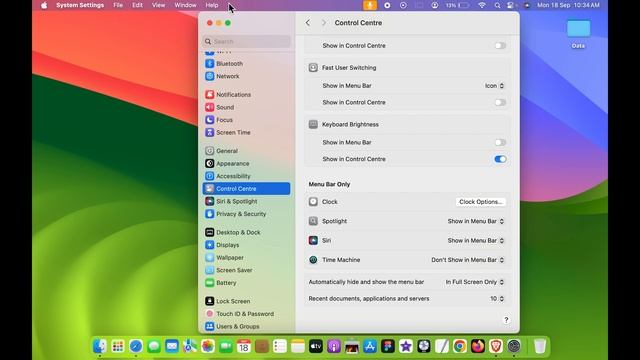
Task: Go back with the back arrow
Action: tap(308, 23)
